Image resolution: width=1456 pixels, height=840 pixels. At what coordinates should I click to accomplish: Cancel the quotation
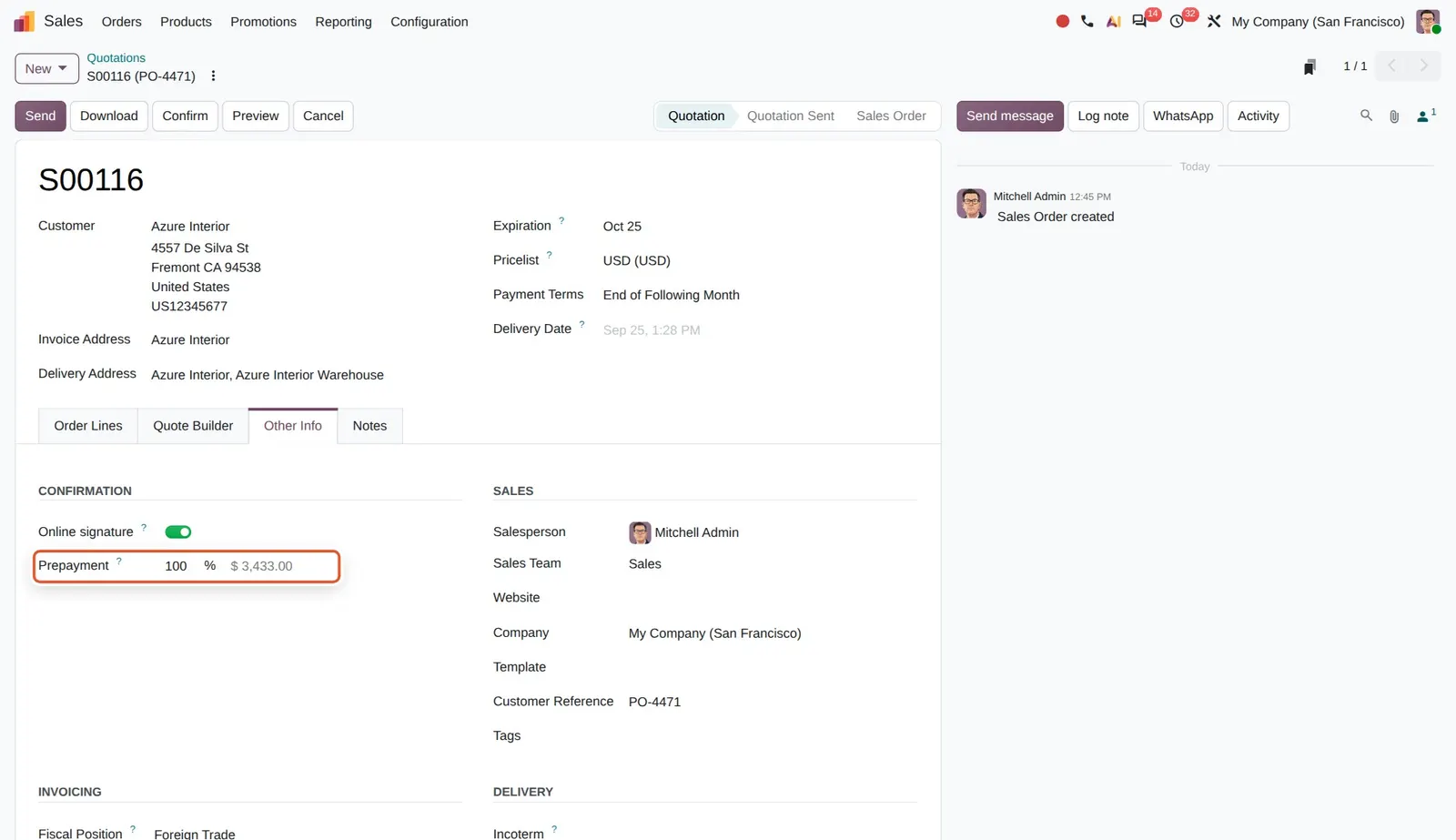point(323,116)
